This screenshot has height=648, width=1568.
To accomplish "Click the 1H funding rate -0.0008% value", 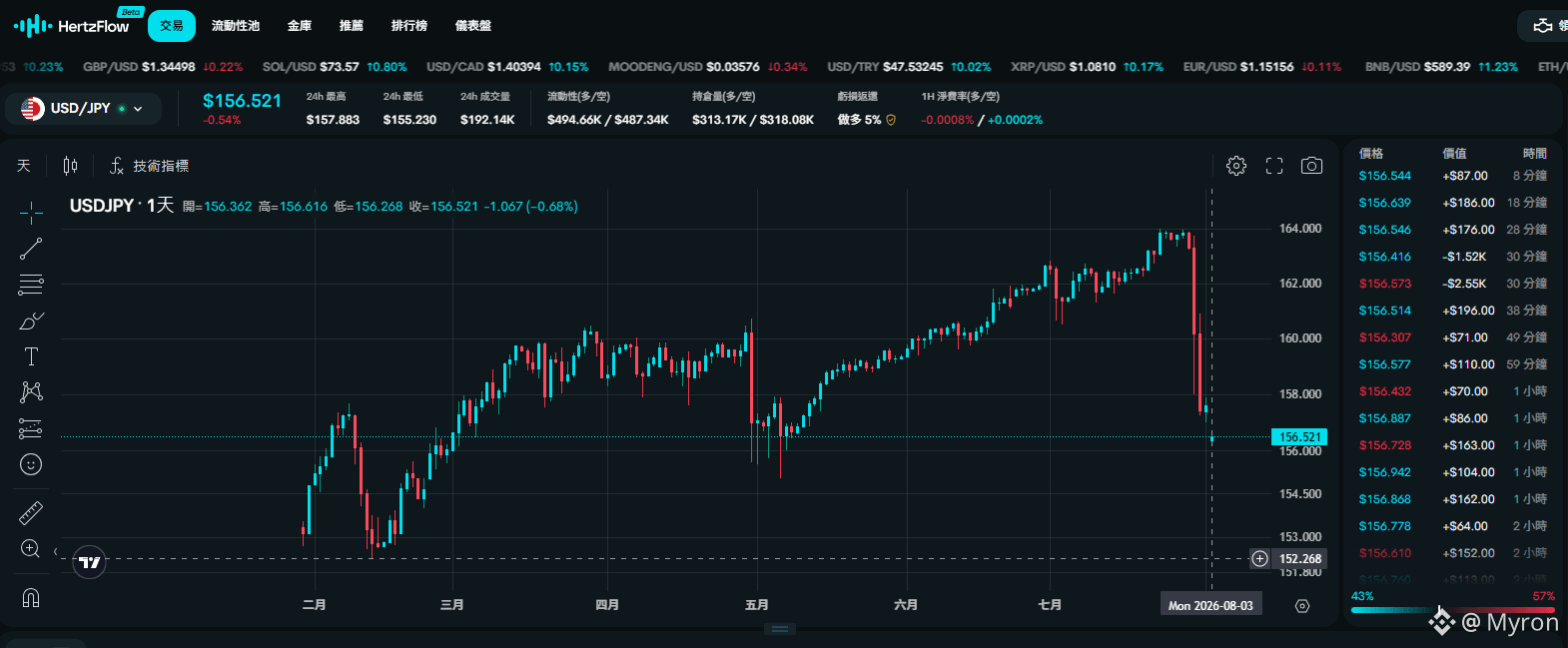I will (947, 120).
